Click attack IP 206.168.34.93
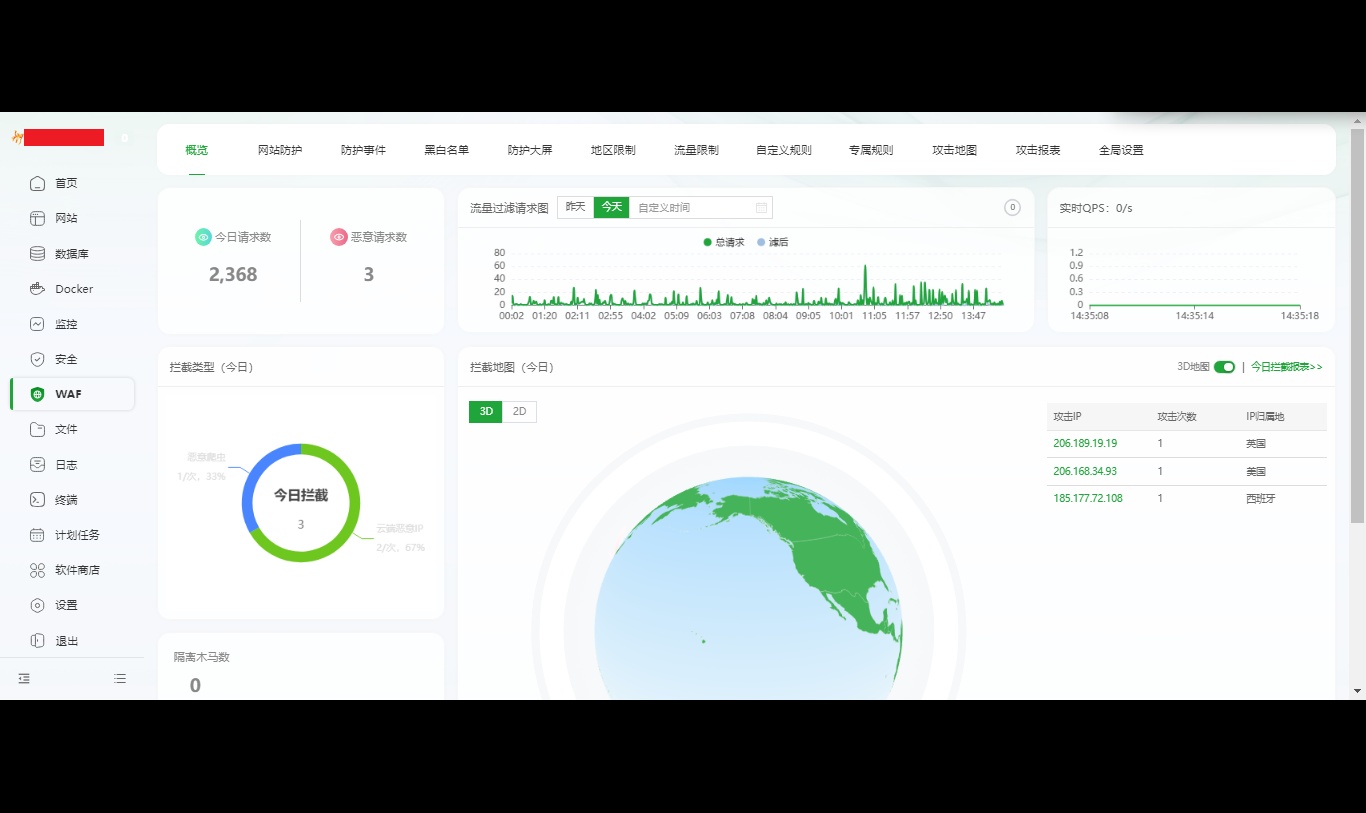Viewport: 1366px width, 813px height. [x=1085, y=471]
